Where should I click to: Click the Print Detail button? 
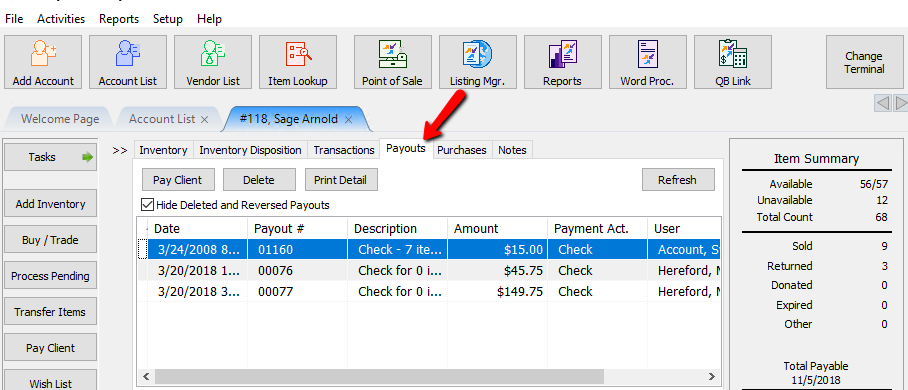(x=340, y=180)
